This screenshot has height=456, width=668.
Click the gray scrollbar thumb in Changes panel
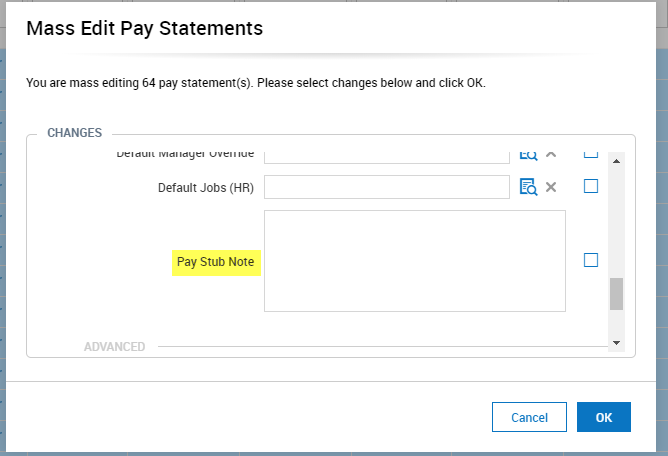(616, 294)
